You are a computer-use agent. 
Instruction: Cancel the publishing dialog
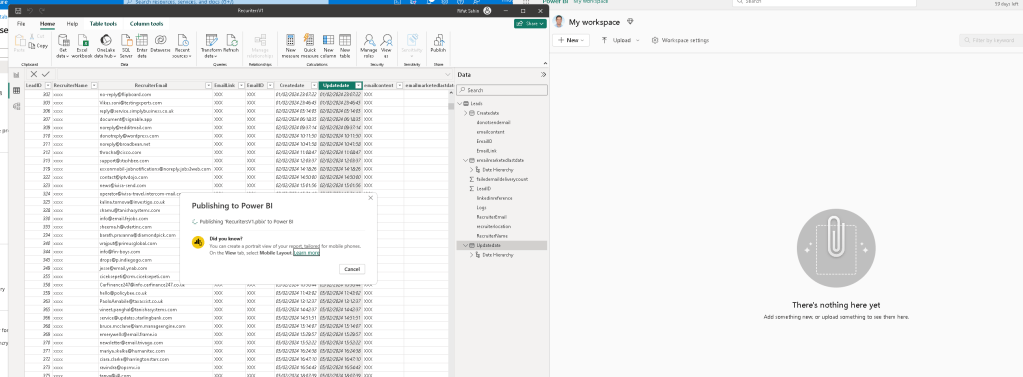(352, 269)
